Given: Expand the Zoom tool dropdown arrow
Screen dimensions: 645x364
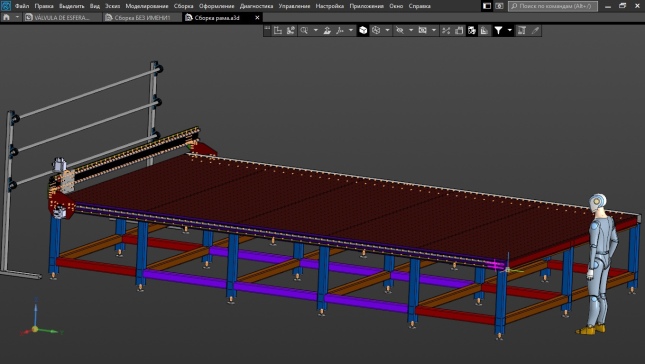Looking at the screenshot, I should [316, 30].
